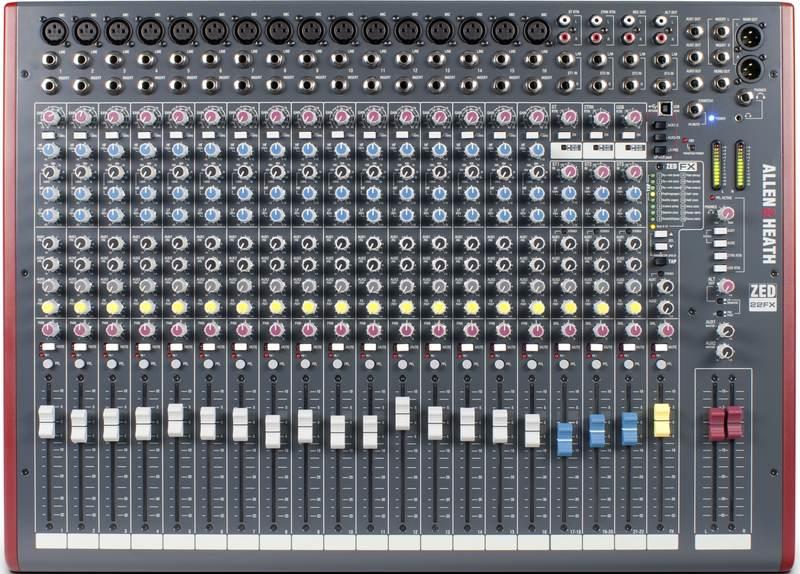Viewport: 800px width, 574px height.
Task: Adjust the blue 17-18 stereo fader
Action: [564, 438]
